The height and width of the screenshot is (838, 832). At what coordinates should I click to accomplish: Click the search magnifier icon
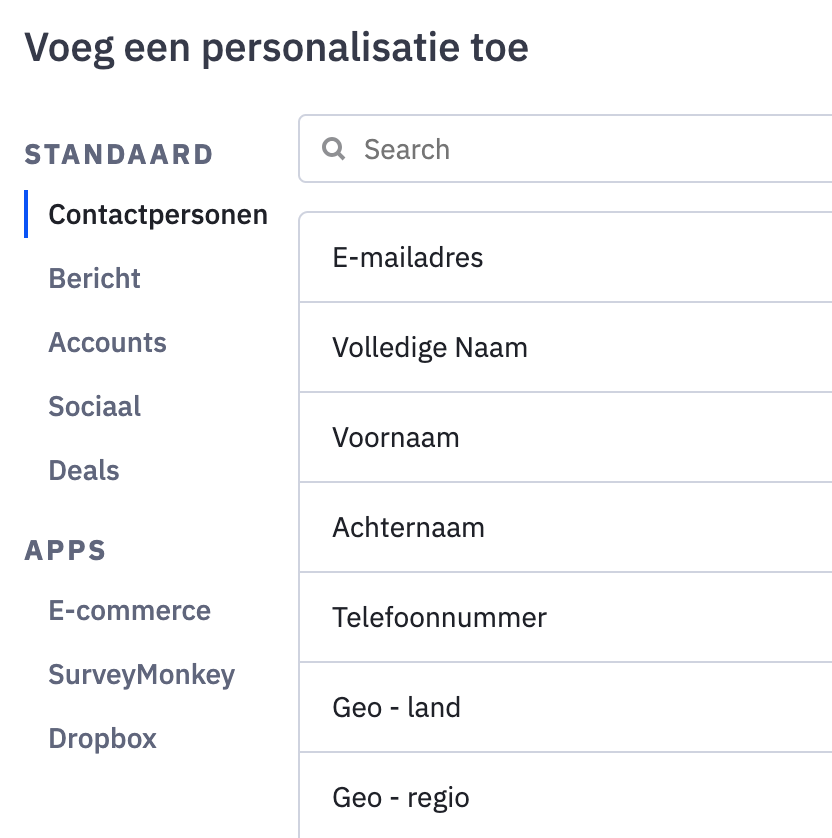point(333,150)
